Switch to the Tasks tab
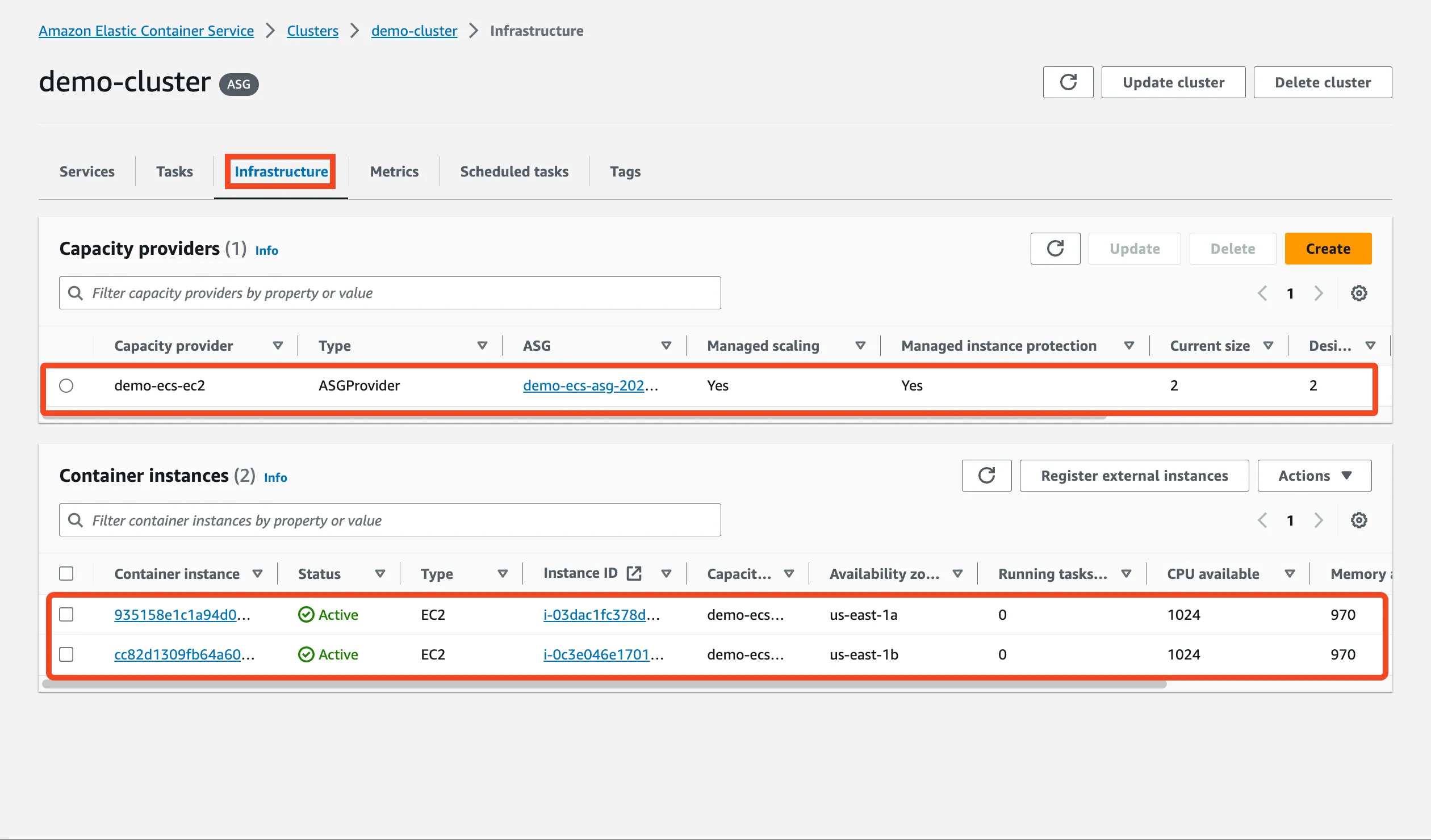 [x=174, y=171]
